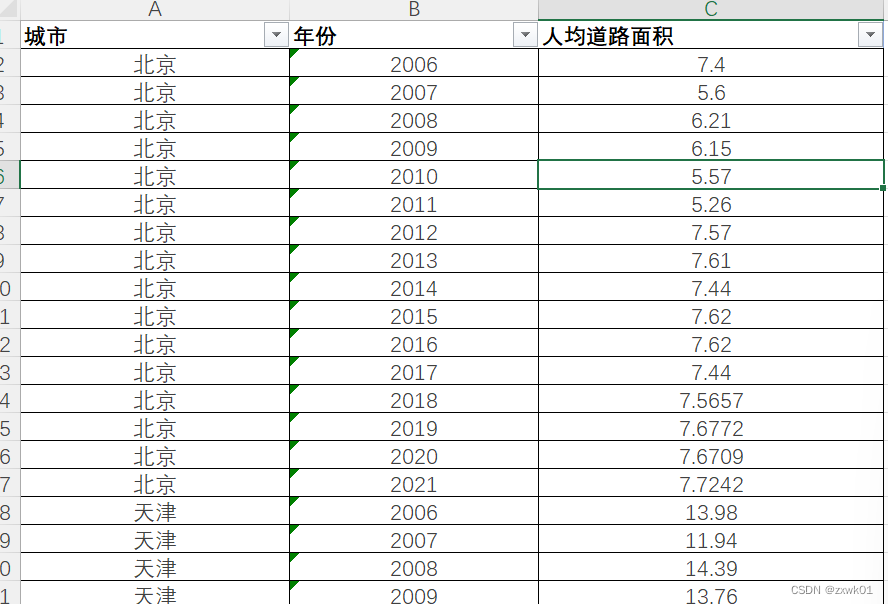Screen dimensions: 888x604
Task: Select the 天津 cell in the 2007 row
Action: pos(155,539)
